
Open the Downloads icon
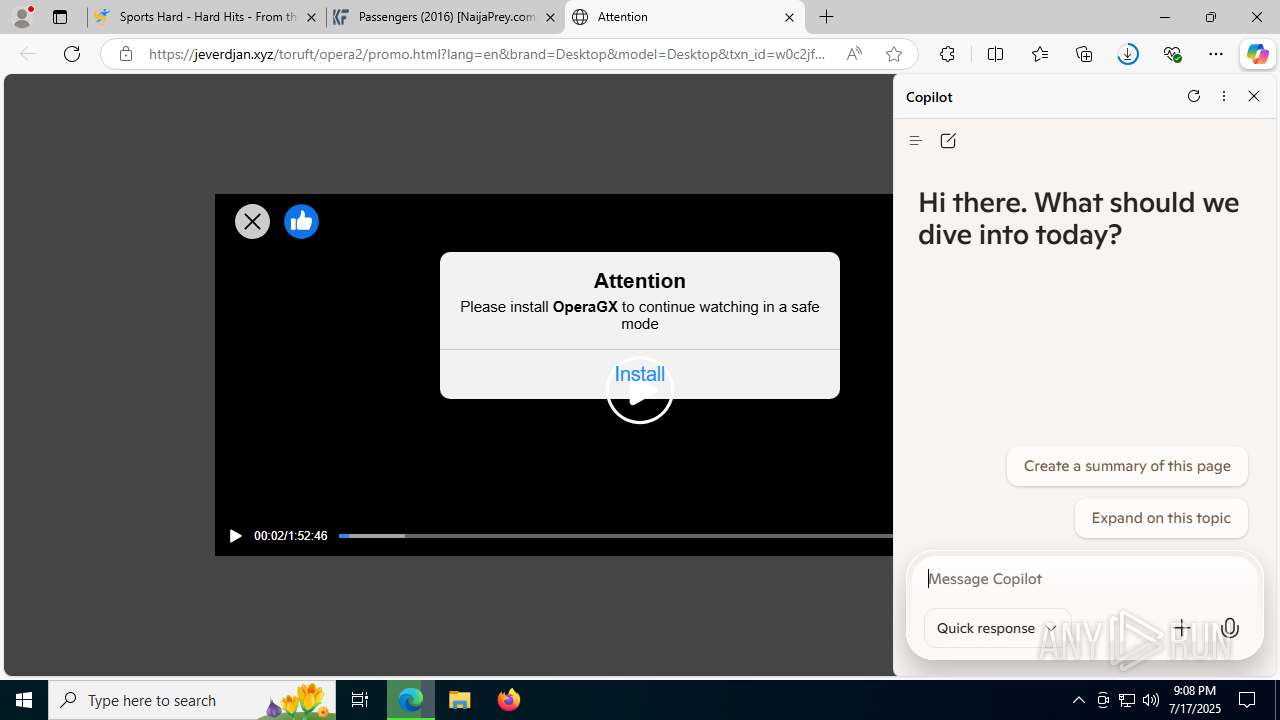[1128, 54]
